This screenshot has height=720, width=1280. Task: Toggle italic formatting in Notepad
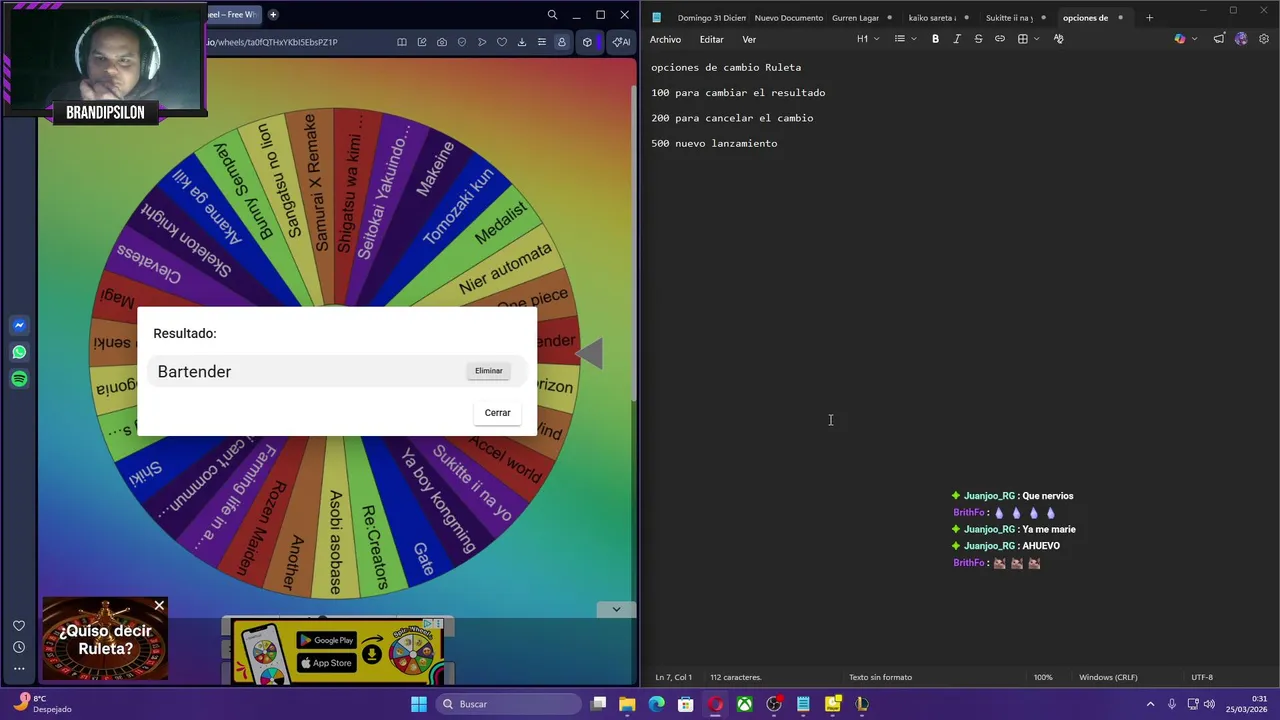957,39
